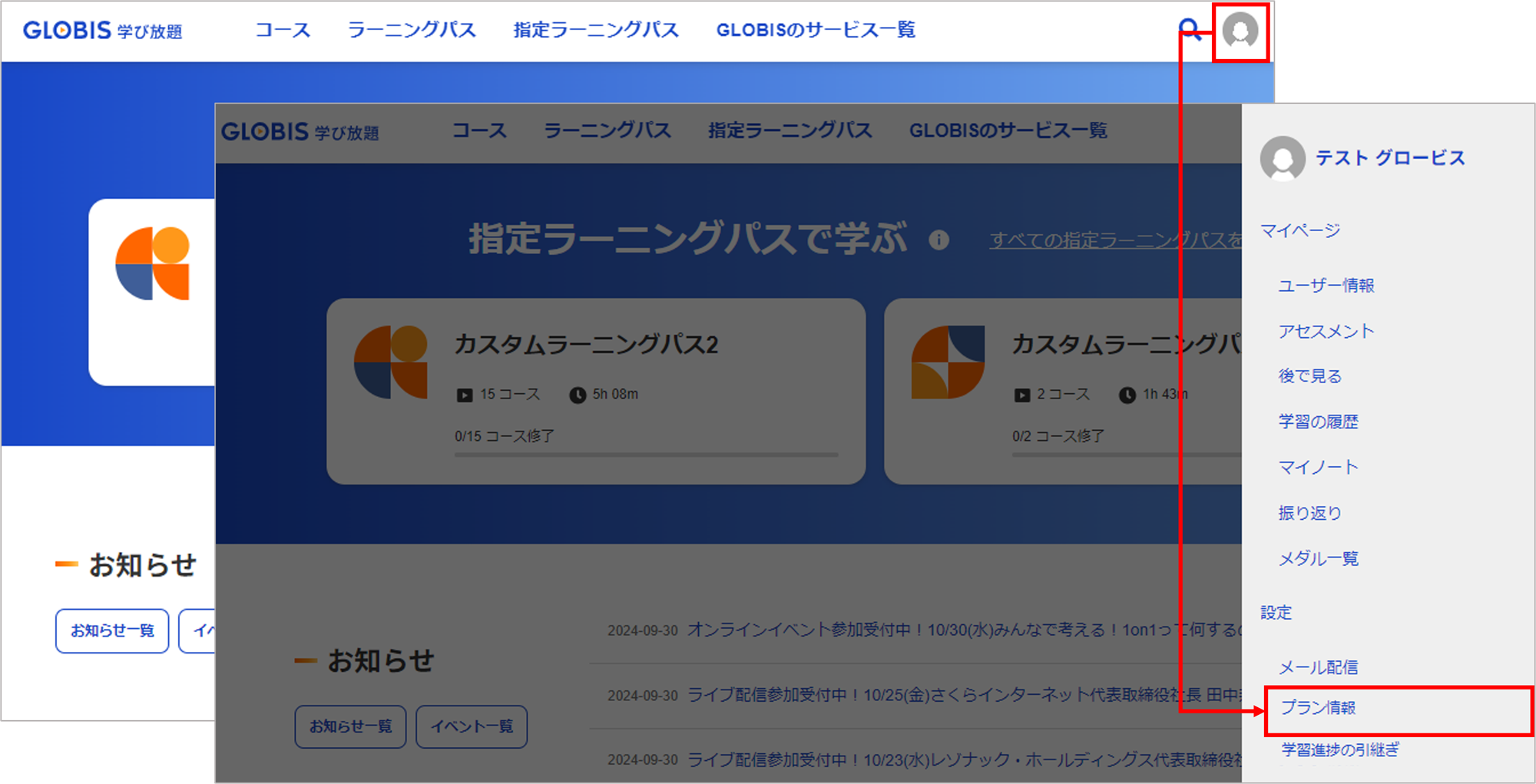Click the 0/2 コース修了 progress bar
1536x784 pixels.
click(x=1127, y=455)
